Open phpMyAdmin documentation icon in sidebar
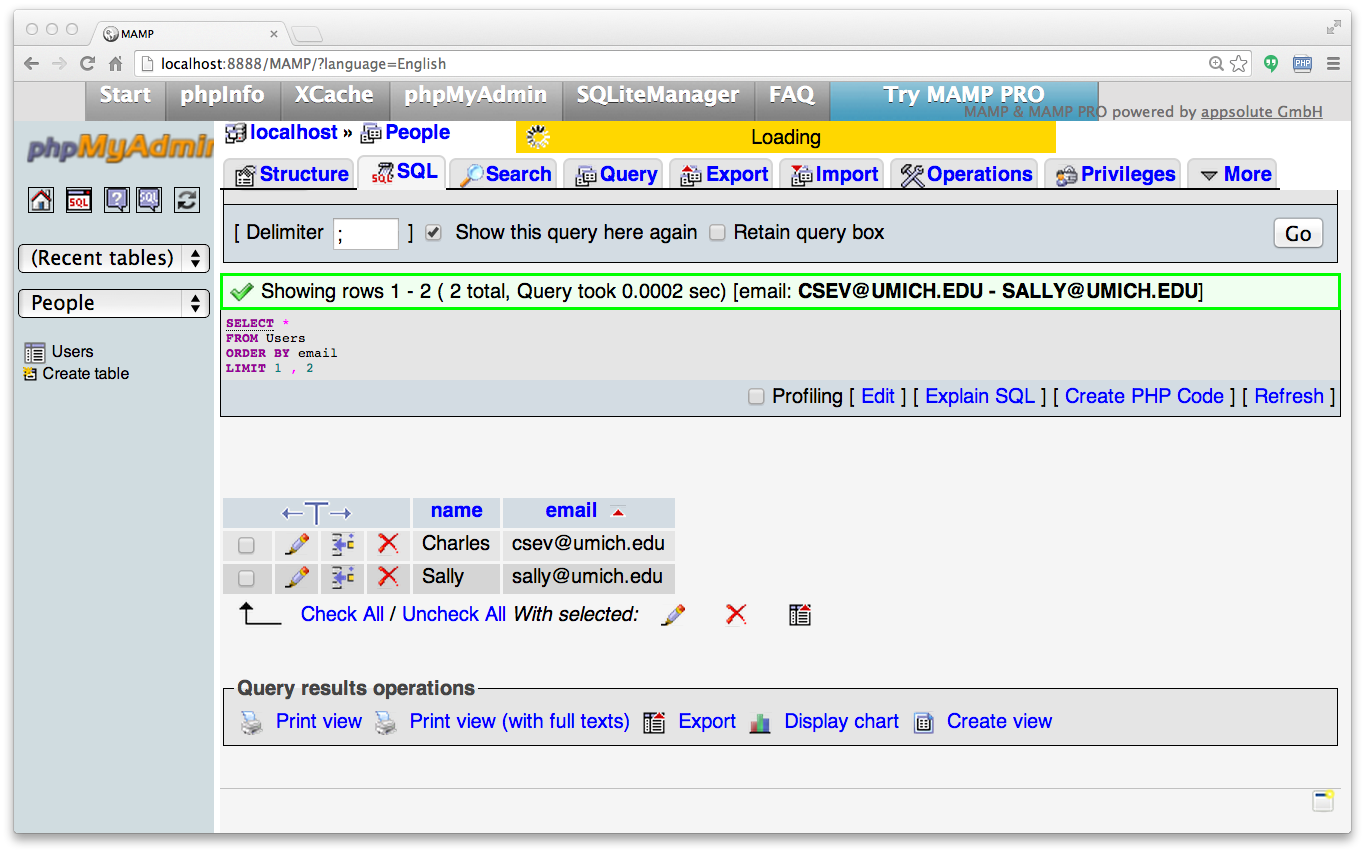Image resolution: width=1365 pixels, height=853 pixels. (117, 200)
